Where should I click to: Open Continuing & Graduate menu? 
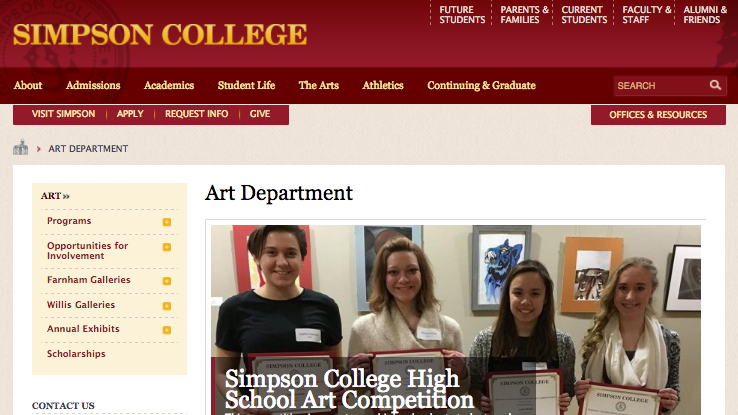point(481,85)
